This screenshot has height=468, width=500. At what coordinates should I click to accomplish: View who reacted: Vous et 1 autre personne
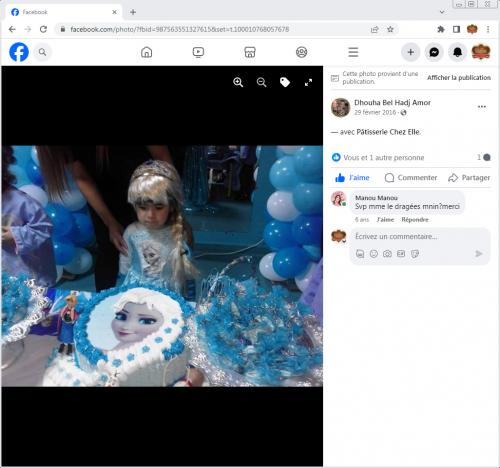(x=384, y=157)
